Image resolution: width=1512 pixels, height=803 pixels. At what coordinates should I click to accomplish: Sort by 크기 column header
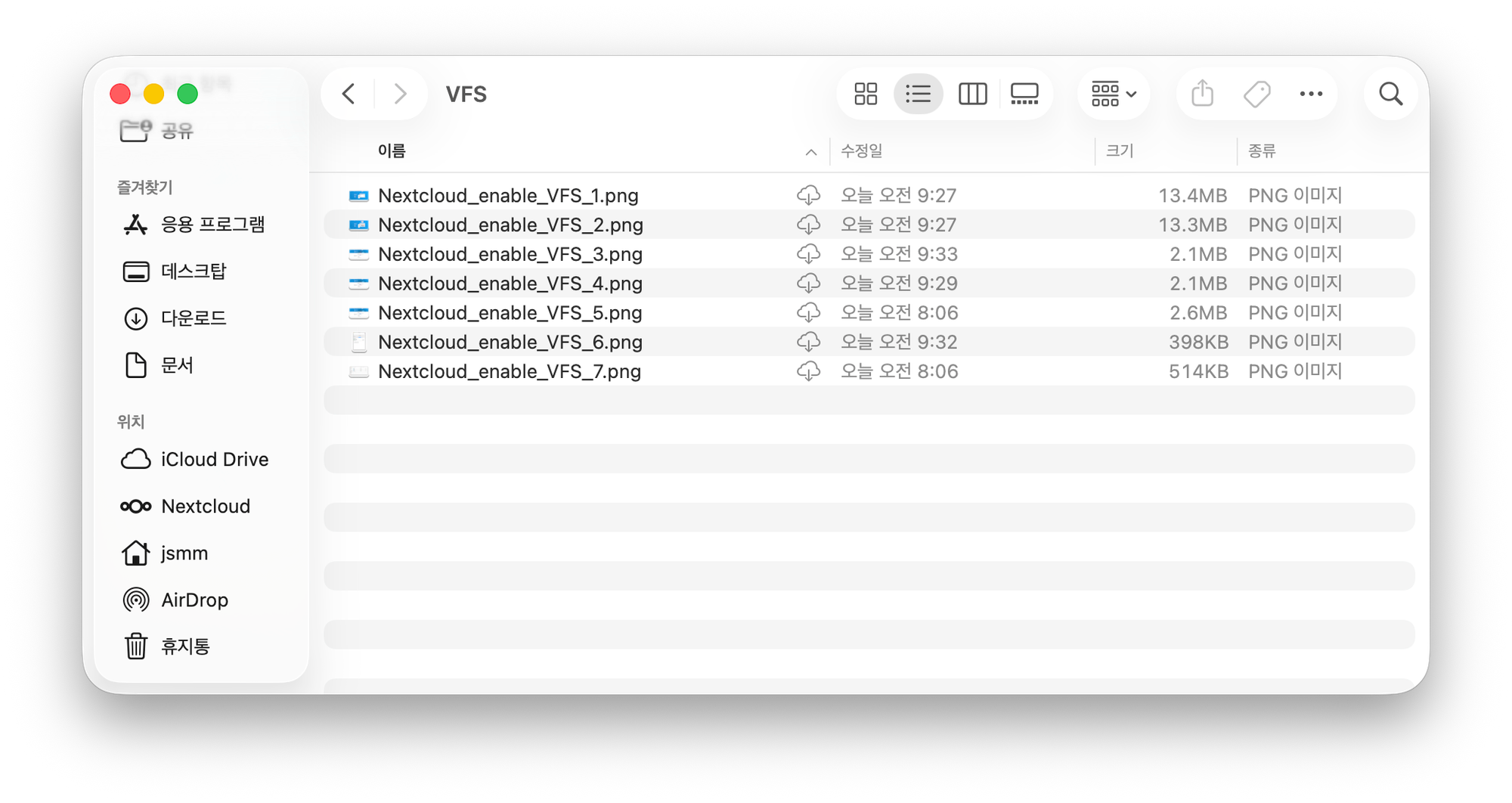click(1120, 151)
